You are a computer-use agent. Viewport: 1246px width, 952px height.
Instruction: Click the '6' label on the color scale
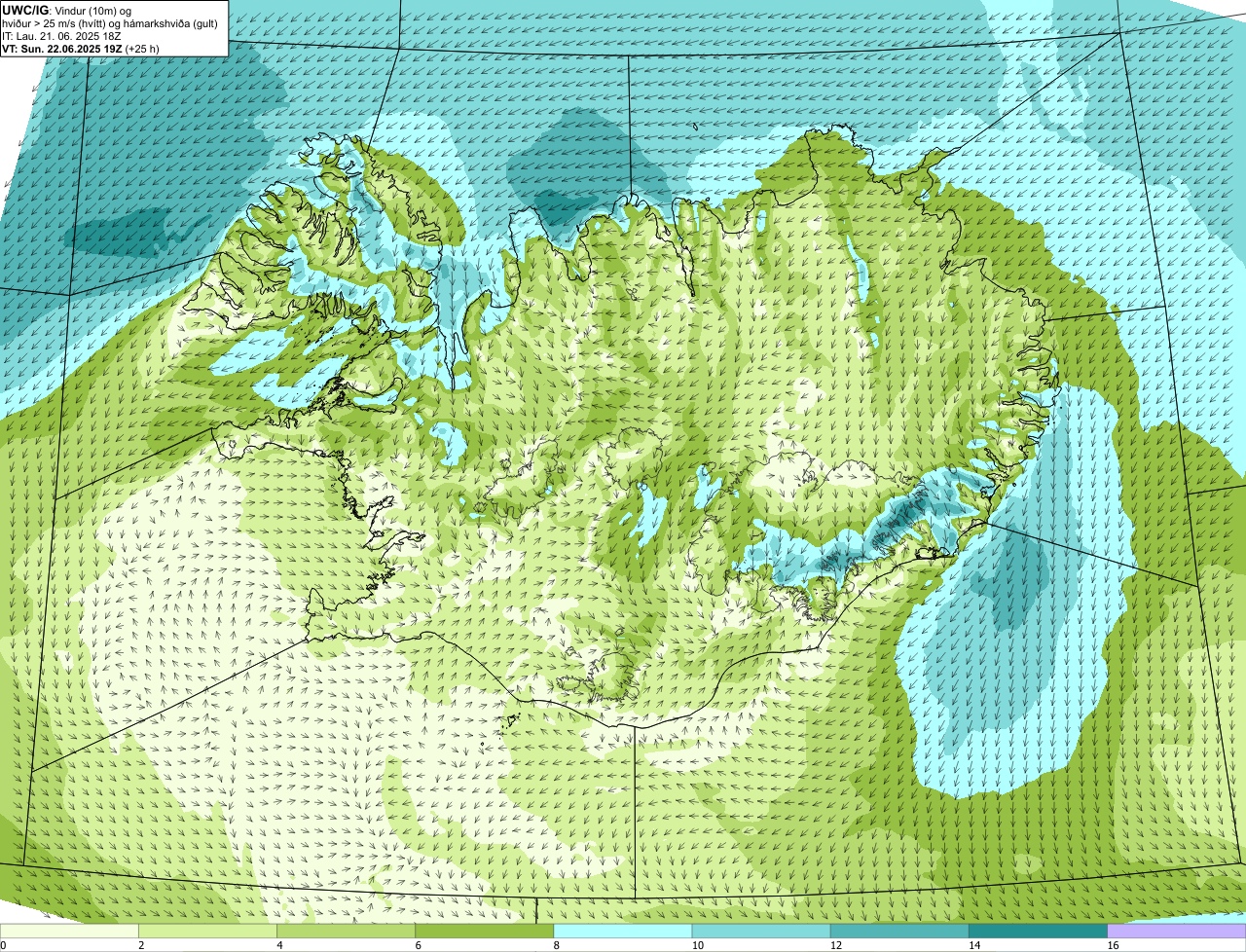(418, 945)
